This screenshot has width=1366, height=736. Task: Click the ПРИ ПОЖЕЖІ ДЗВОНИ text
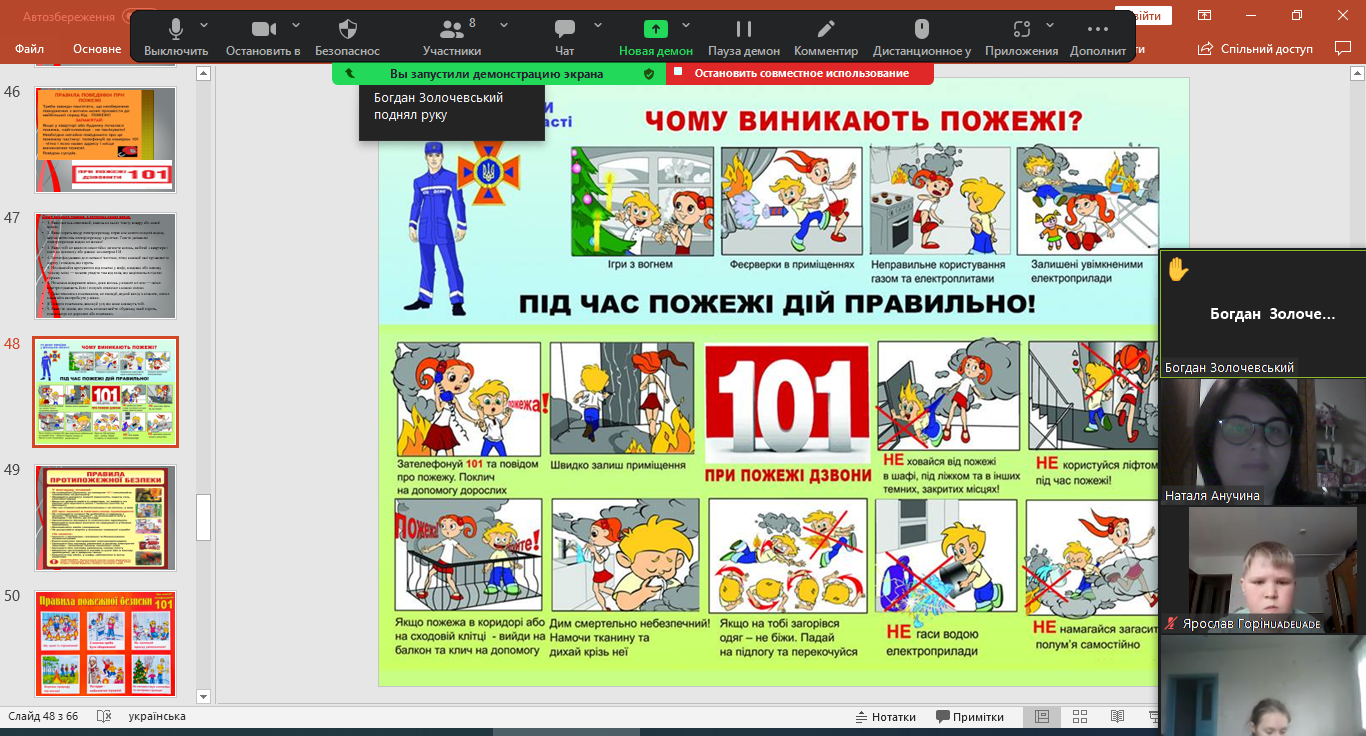(788, 475)
